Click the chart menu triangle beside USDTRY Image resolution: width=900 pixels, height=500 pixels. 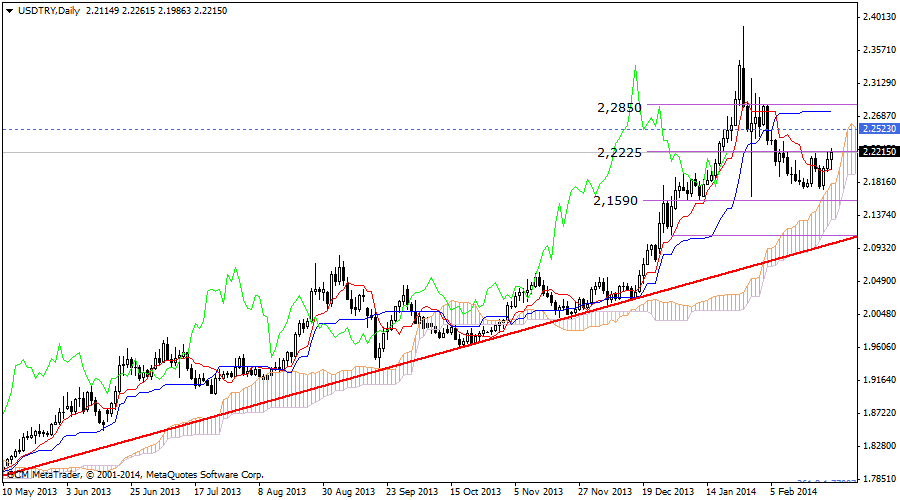tap(9, 11)
